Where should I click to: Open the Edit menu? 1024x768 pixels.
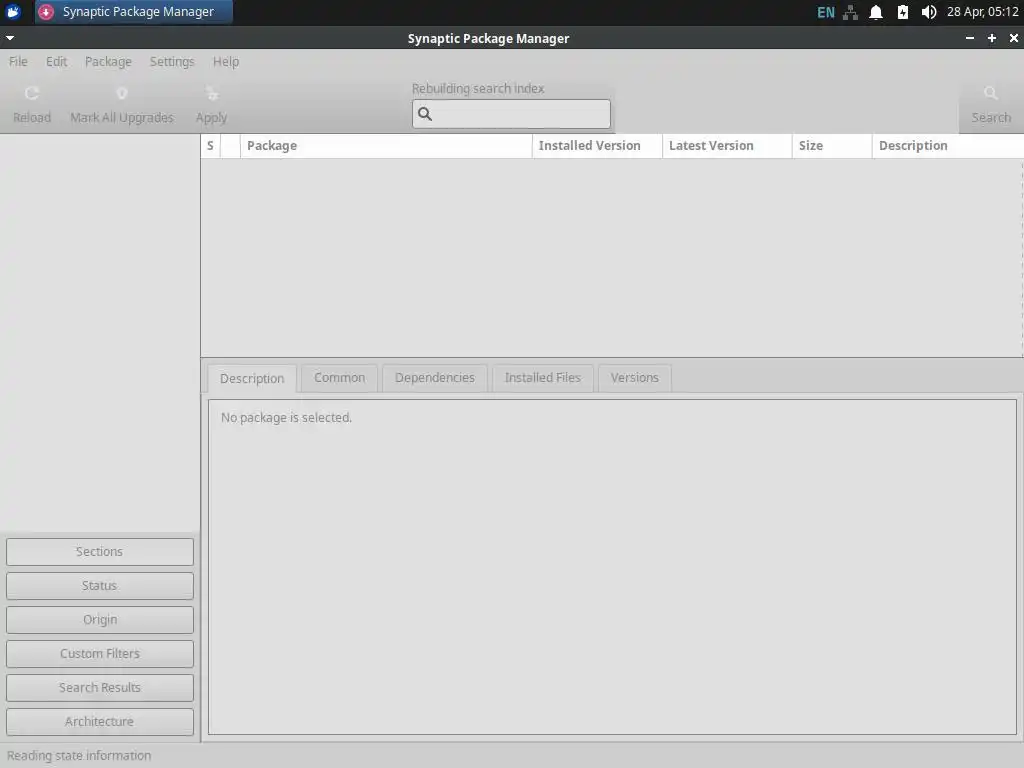point(56,61)
